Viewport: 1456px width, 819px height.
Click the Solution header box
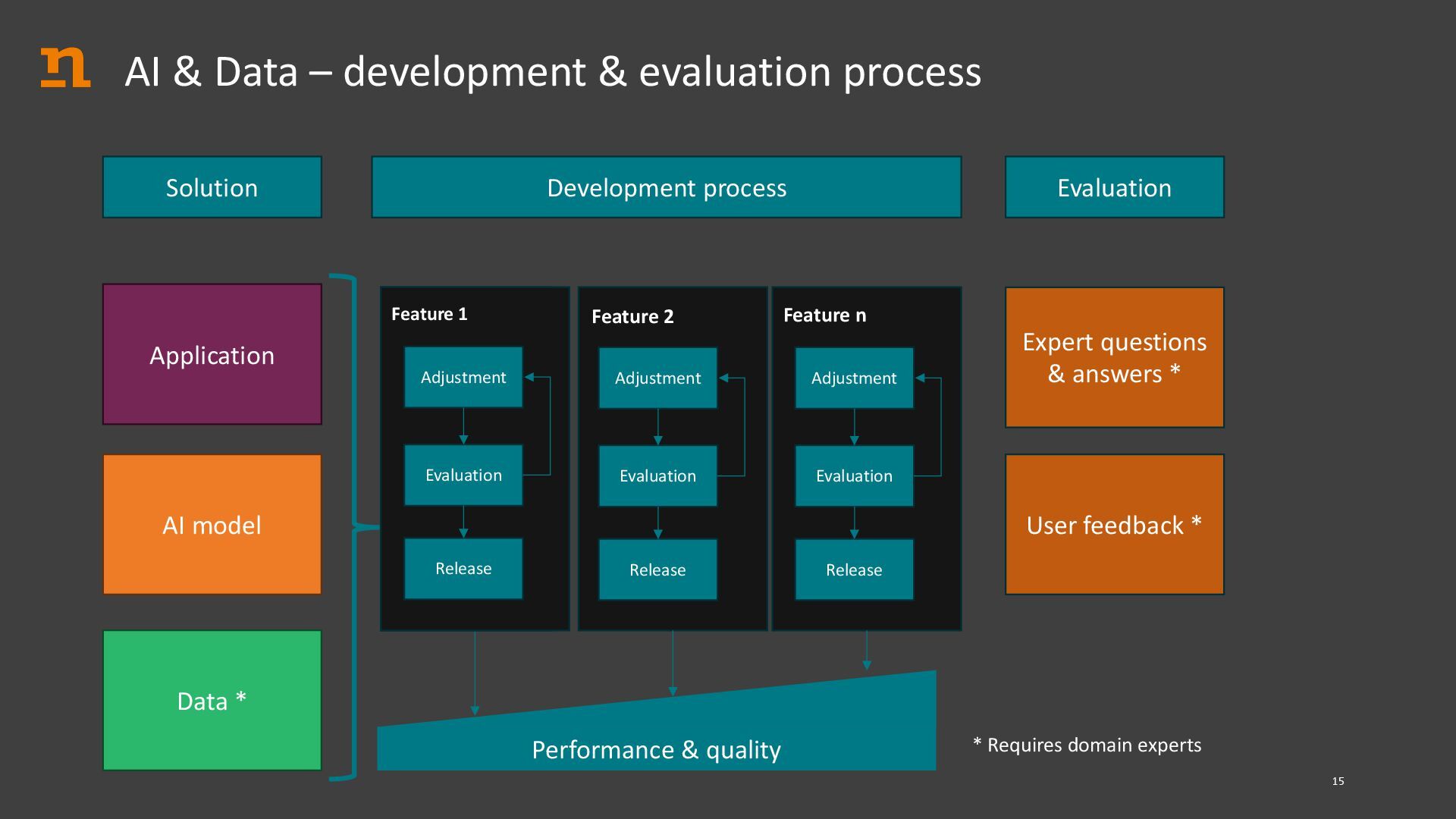(x=212, y=187)
